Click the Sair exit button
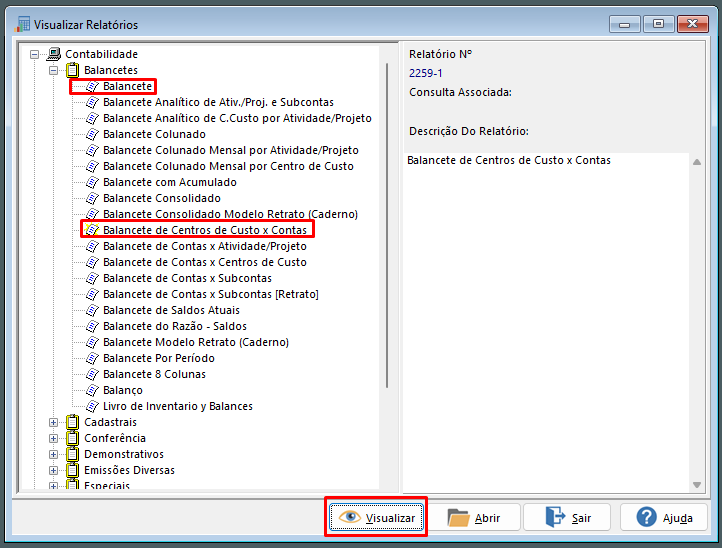The height and width of the screenshot is (548, 722). coord(568,518)
